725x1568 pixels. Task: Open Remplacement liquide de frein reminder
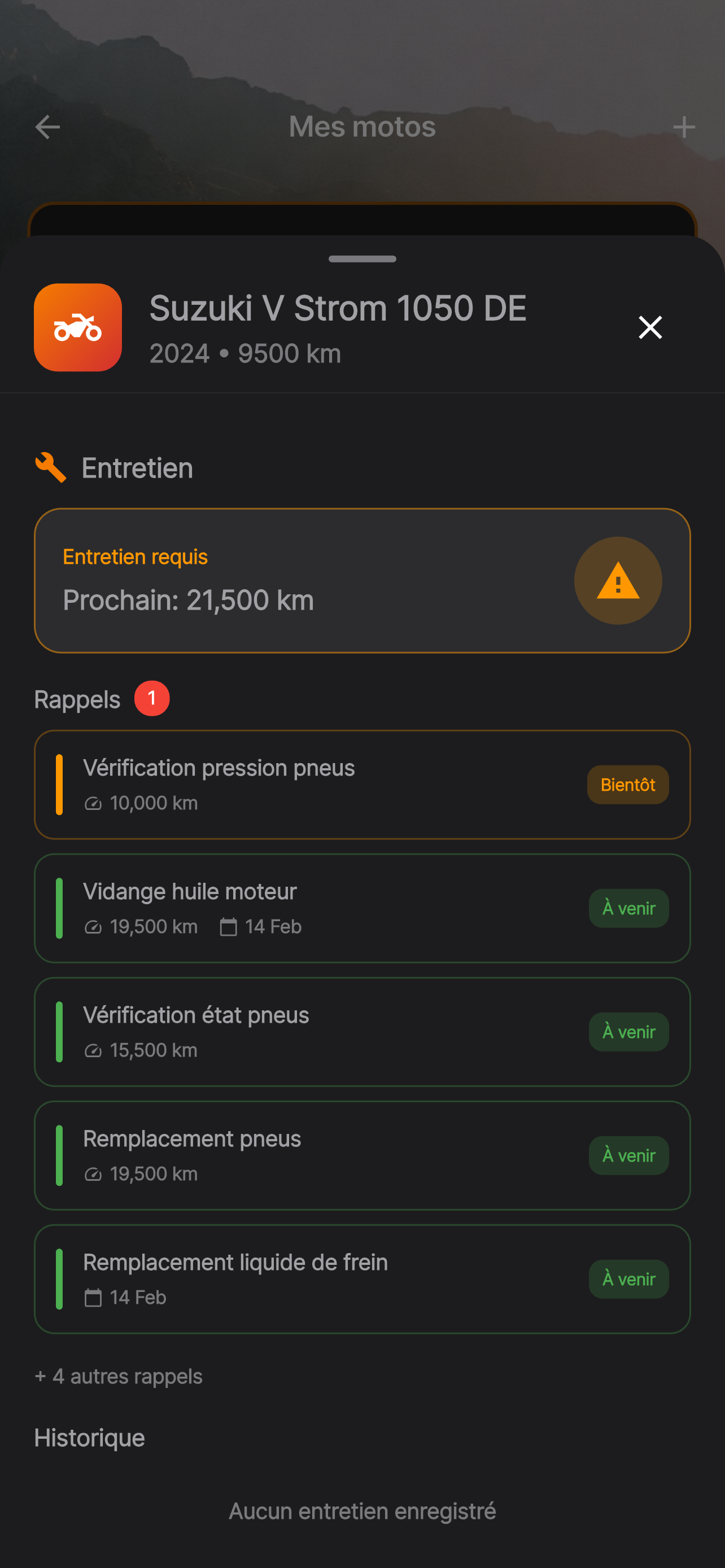362,1279
